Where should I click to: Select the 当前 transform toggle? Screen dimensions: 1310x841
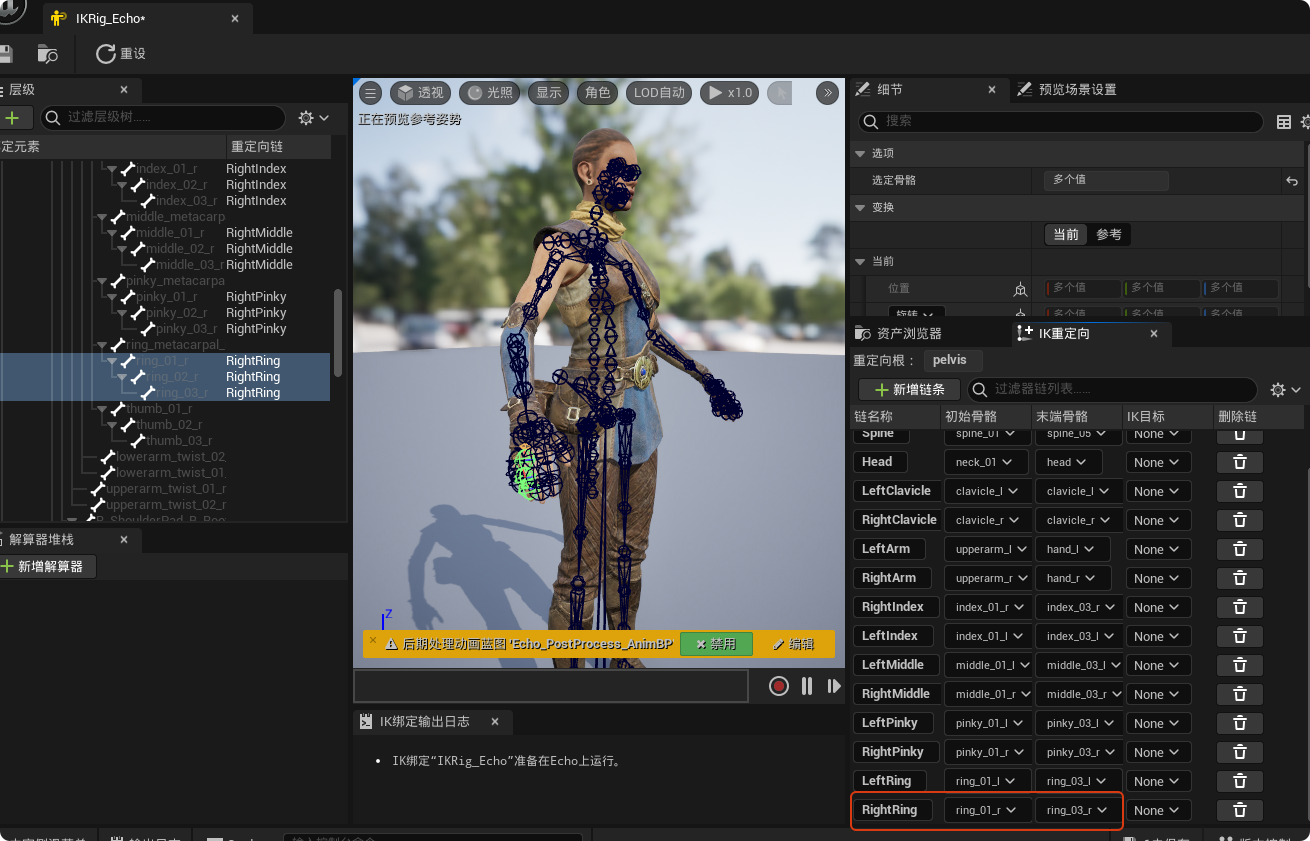(x=1066, y=234)
